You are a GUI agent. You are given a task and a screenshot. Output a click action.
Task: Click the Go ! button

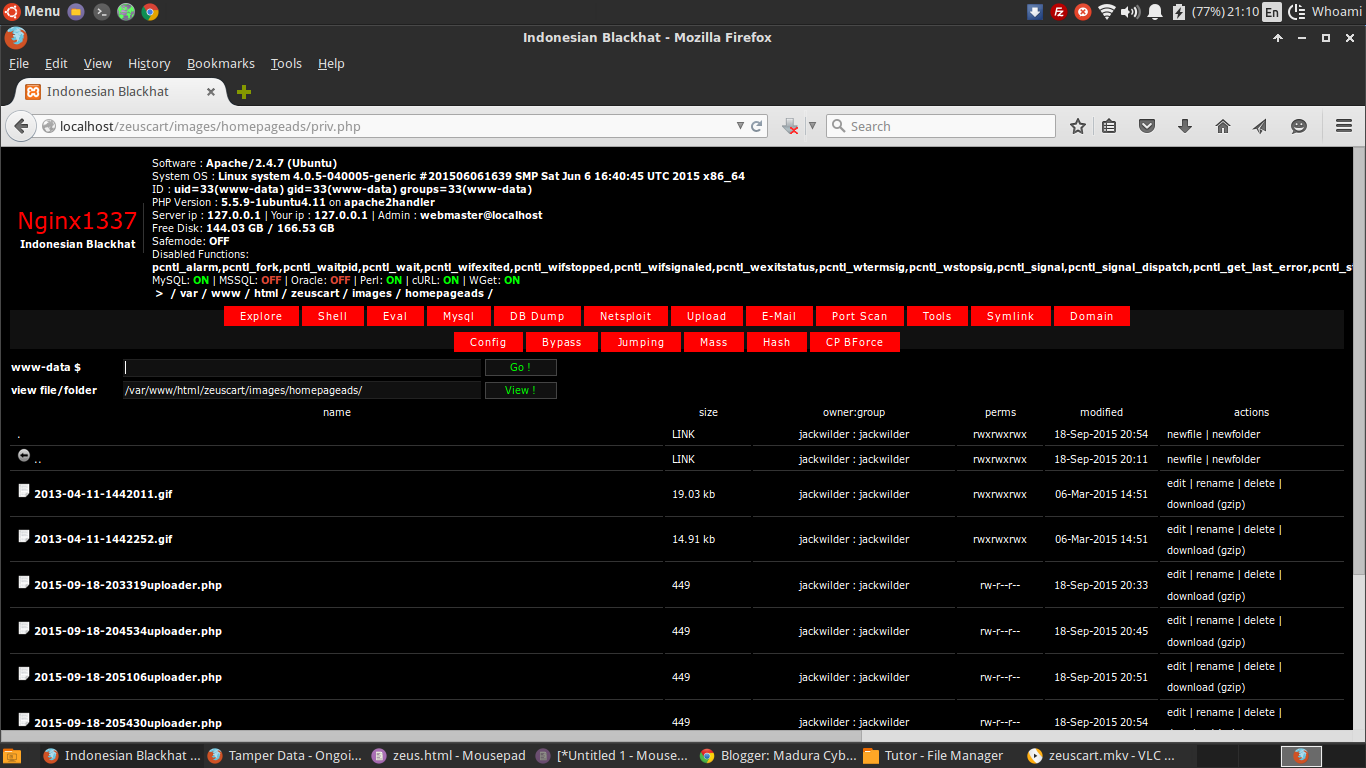(520, 368)
